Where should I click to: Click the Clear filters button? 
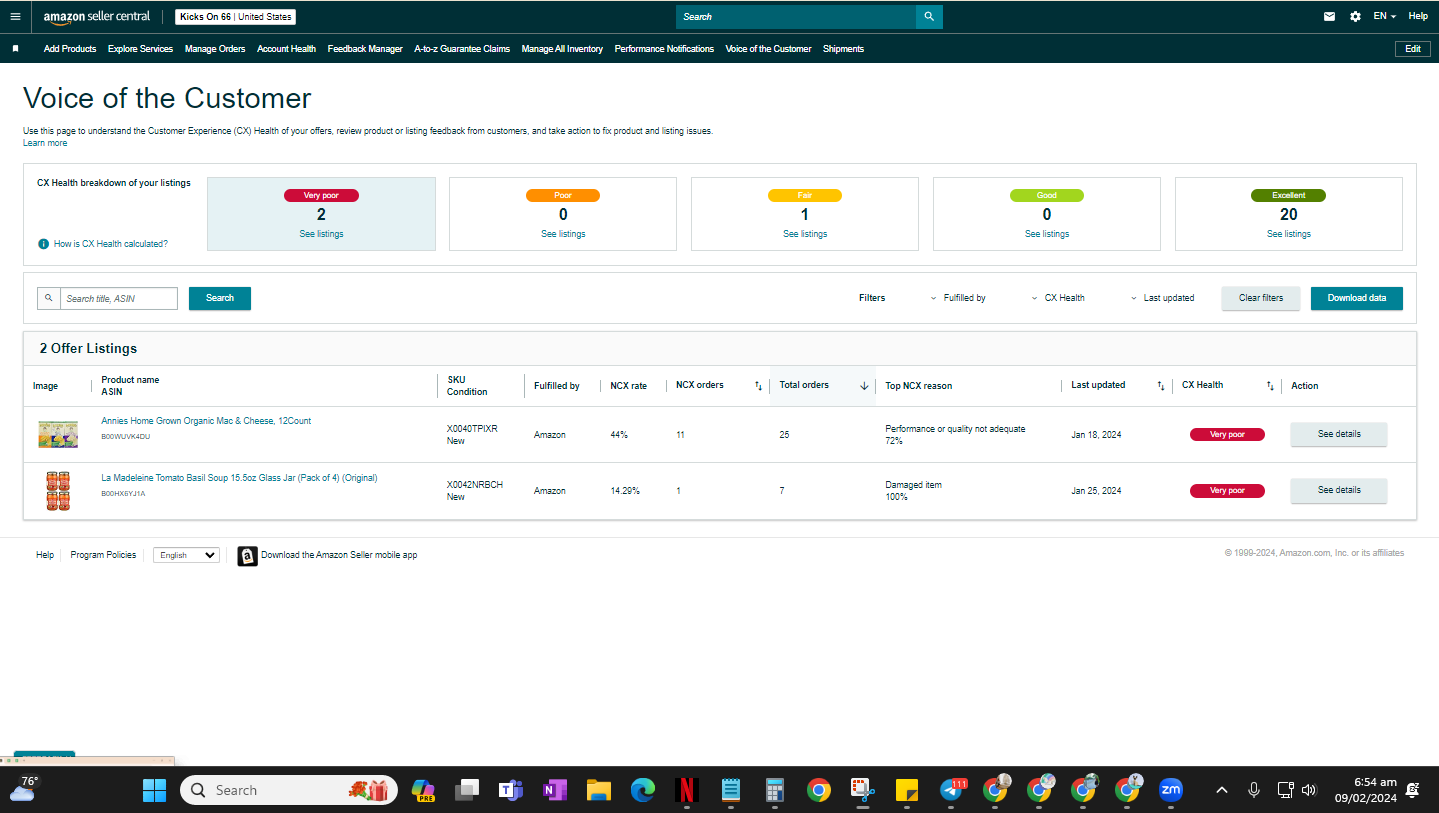coord(1260,298)
